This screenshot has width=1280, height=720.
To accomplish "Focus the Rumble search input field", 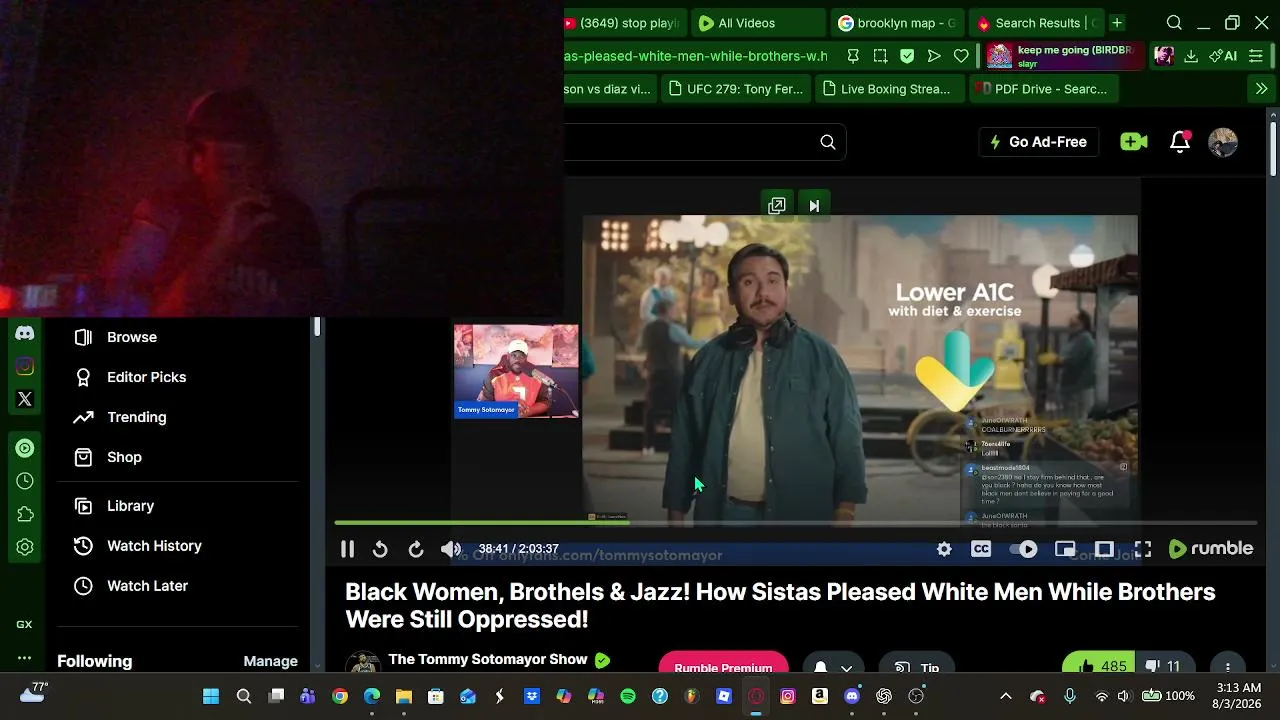I will 690,142.
